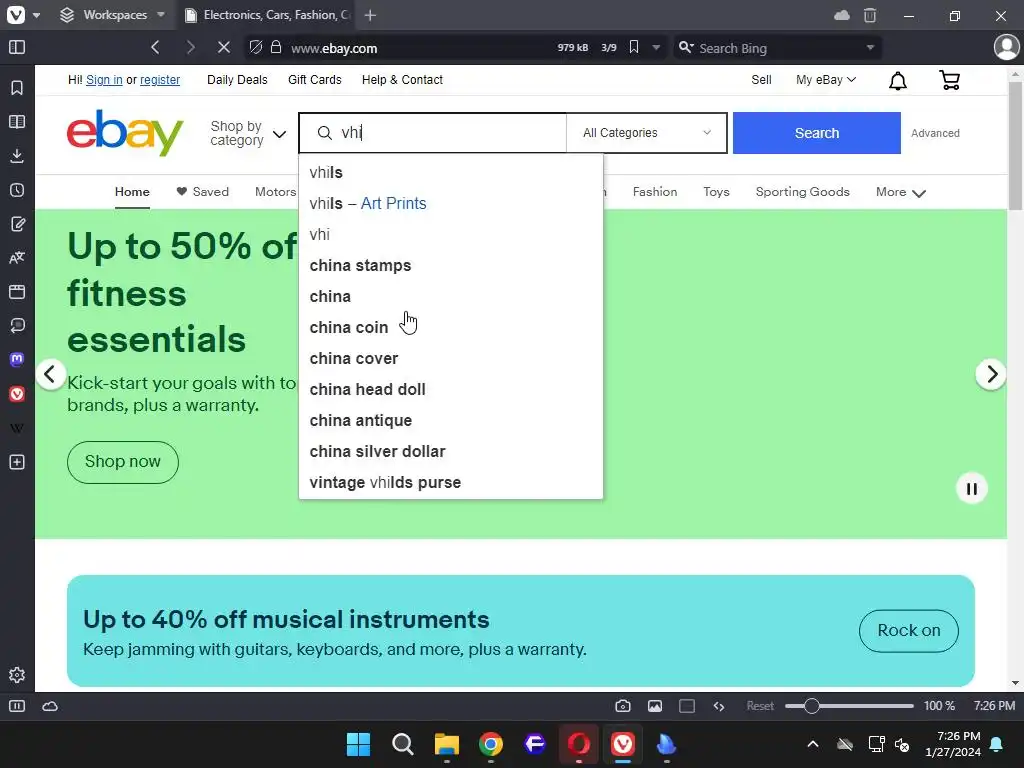Click the register link
Viewport: 1024px width, 768px height.
coord(160,80)
